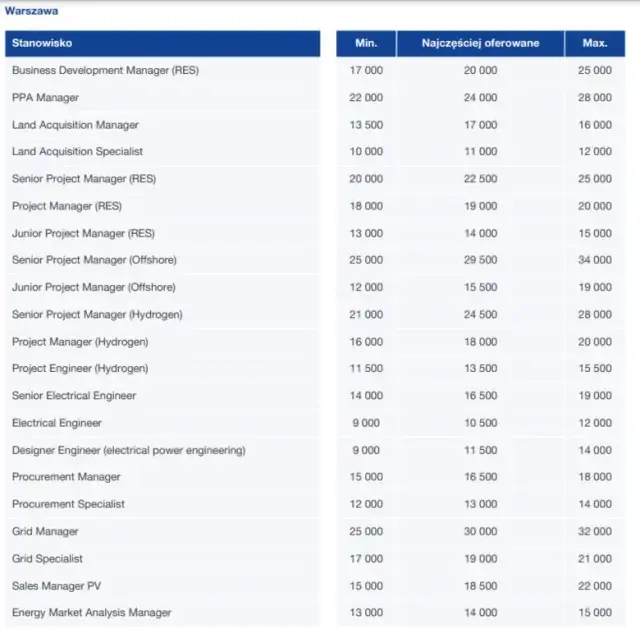640x629 pixels.
Task: Click the Stanowisko column header
Action: (x=42, y=43)
